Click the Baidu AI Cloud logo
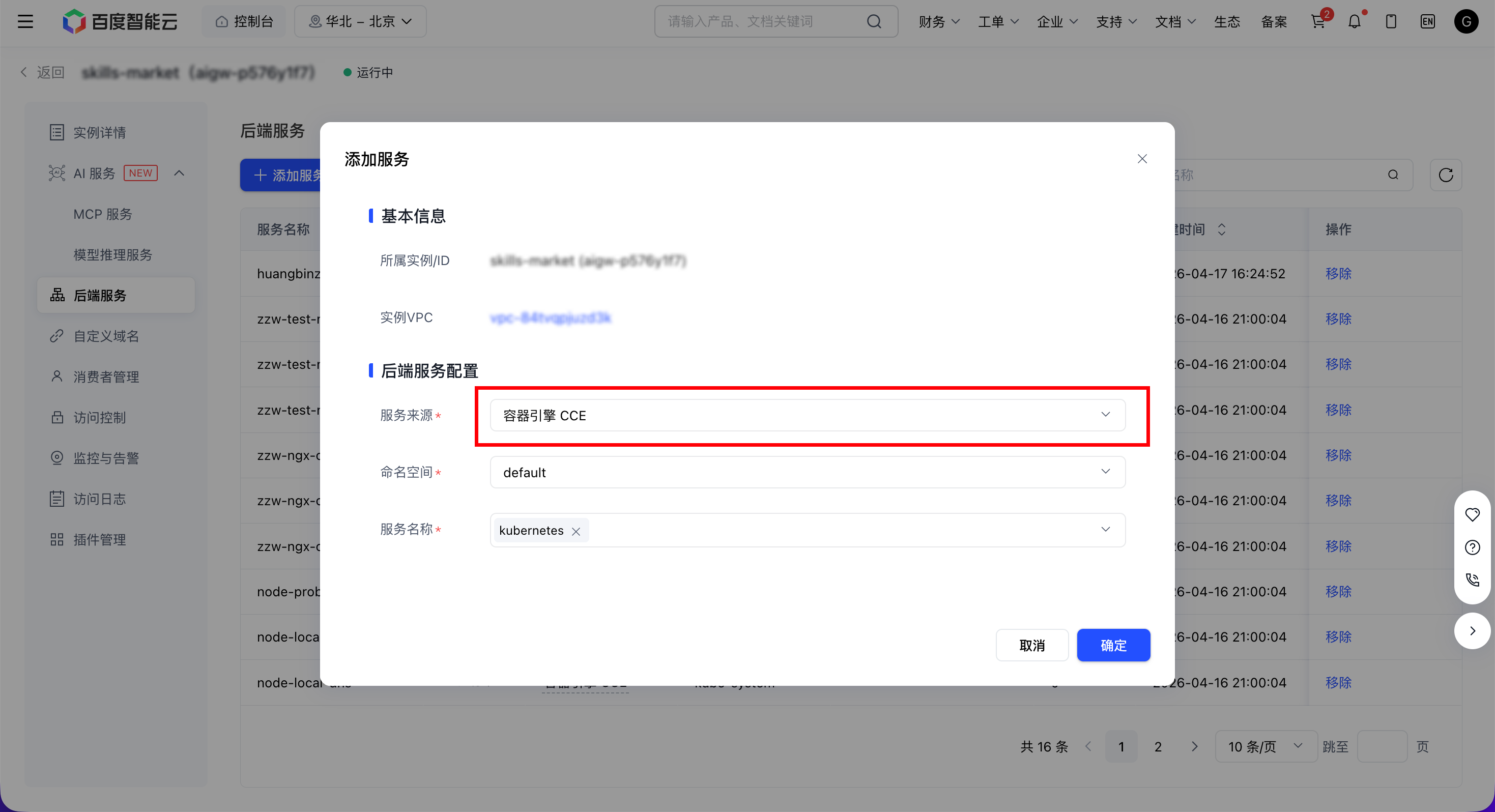The height and width of the screenshot is (812, 1495). tap(120, 21)
